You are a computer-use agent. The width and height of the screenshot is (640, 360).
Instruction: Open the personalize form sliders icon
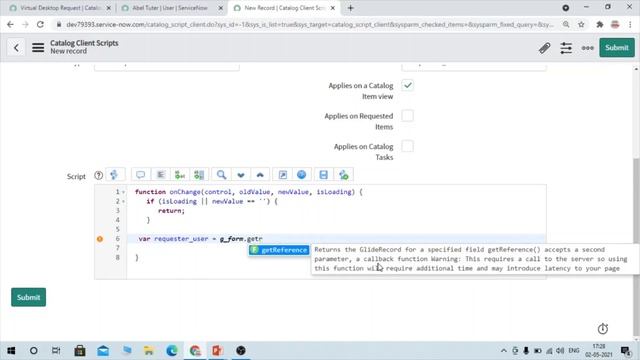point(566,48)
